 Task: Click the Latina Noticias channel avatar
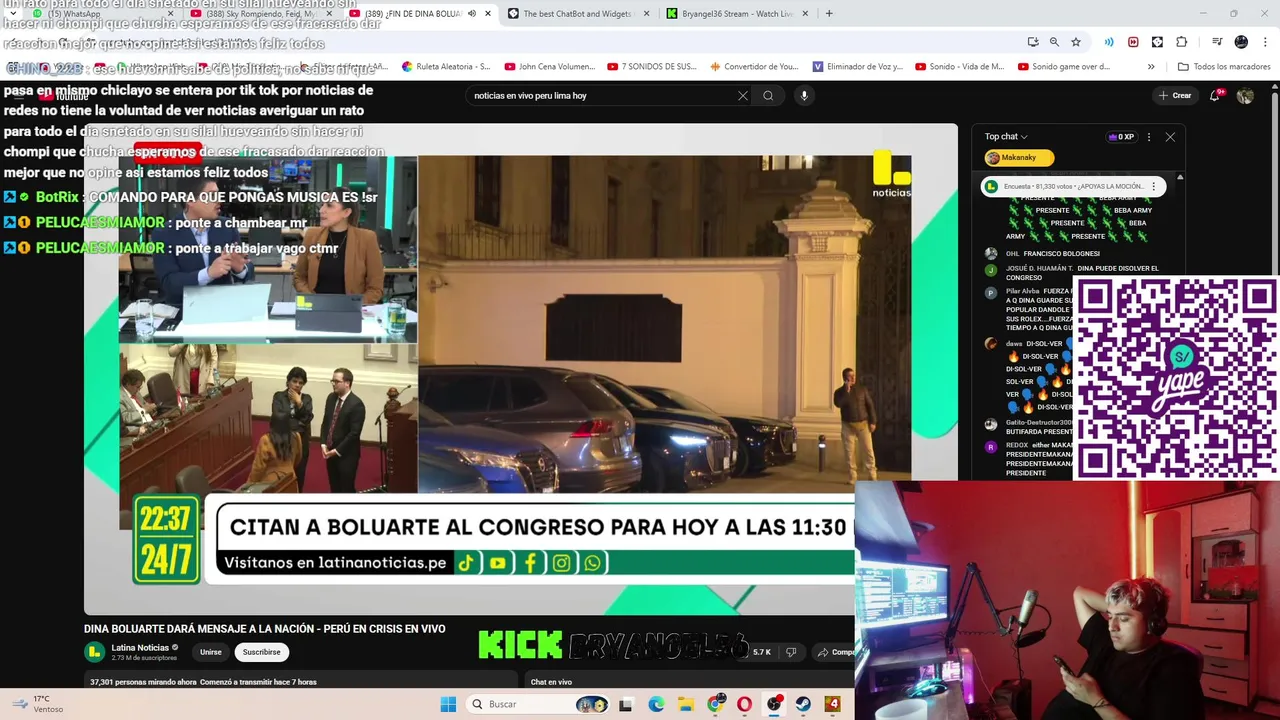[94, 652]
